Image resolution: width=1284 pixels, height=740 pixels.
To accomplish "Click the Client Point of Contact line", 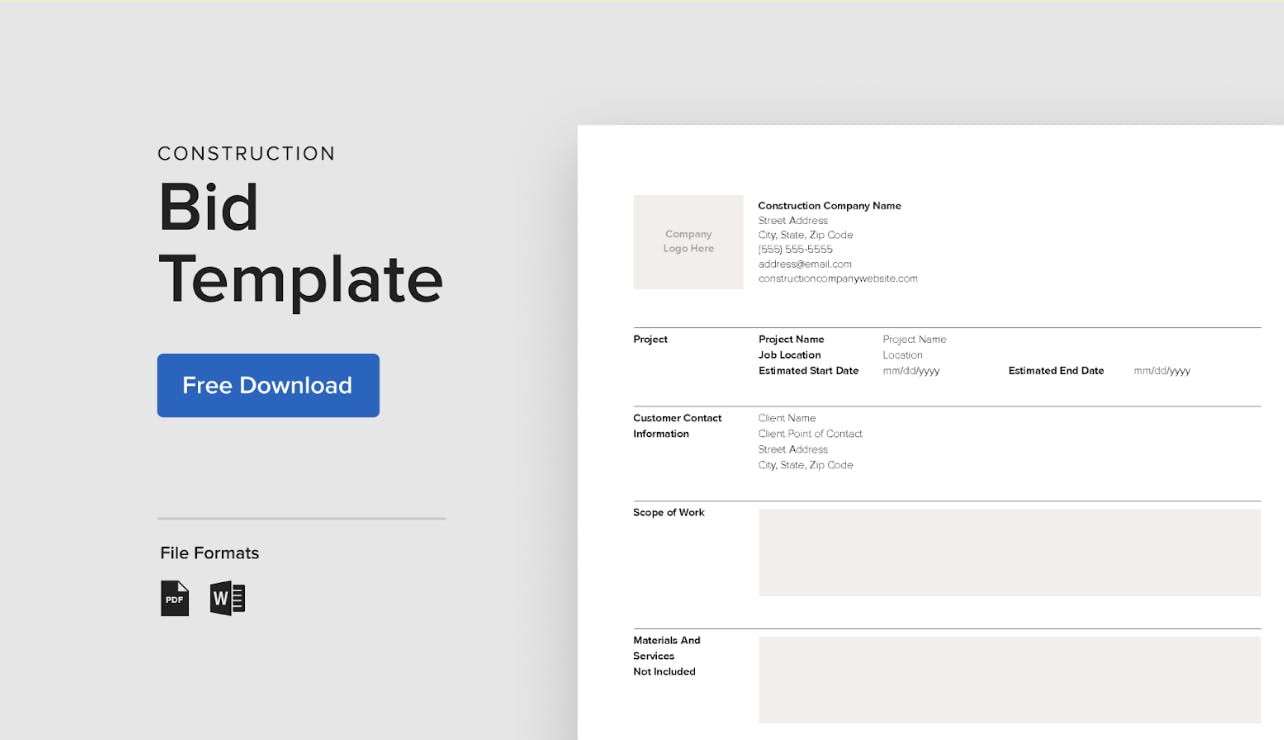I will tap(810, 433).
